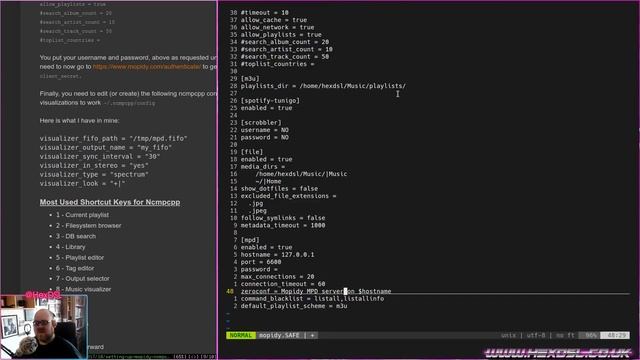Image resolution: width=640 pixels, height=360 pixels.
Task: Click 'default_playlist_scheme = m3u' line
Action: (x=294, y=306)
